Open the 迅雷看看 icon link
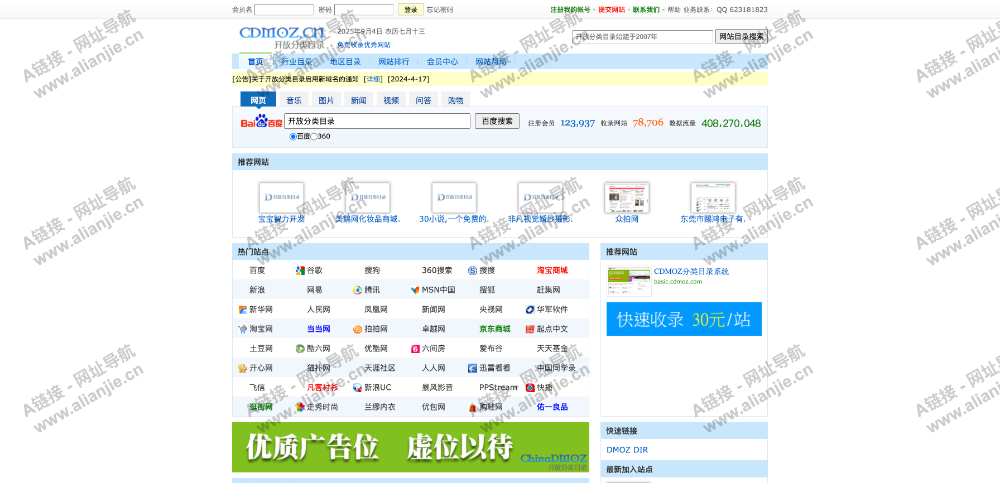Screen dimensions: 1000x483 click(473, 368)
